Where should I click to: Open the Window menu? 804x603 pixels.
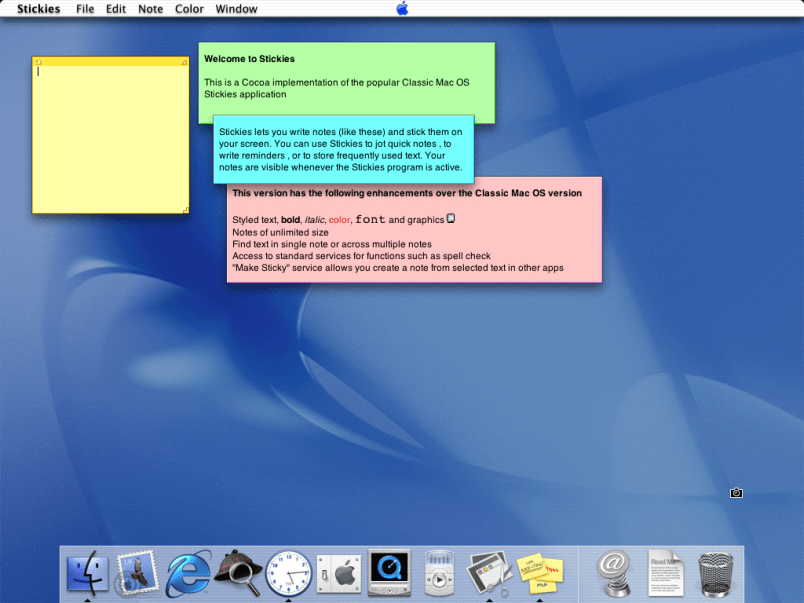pos(236,9)
